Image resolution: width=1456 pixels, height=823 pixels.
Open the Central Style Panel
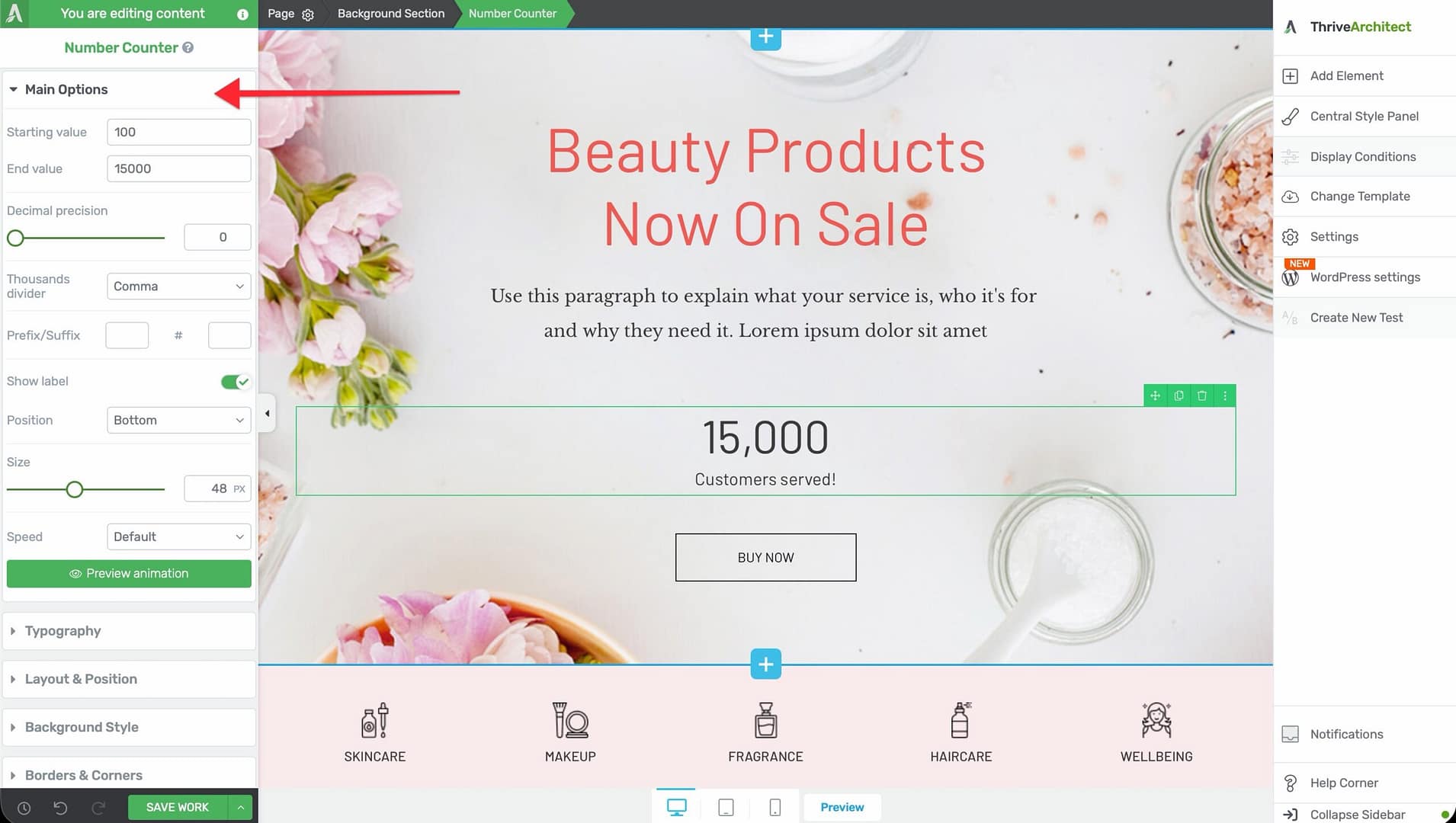click(x=1365, y=117)
